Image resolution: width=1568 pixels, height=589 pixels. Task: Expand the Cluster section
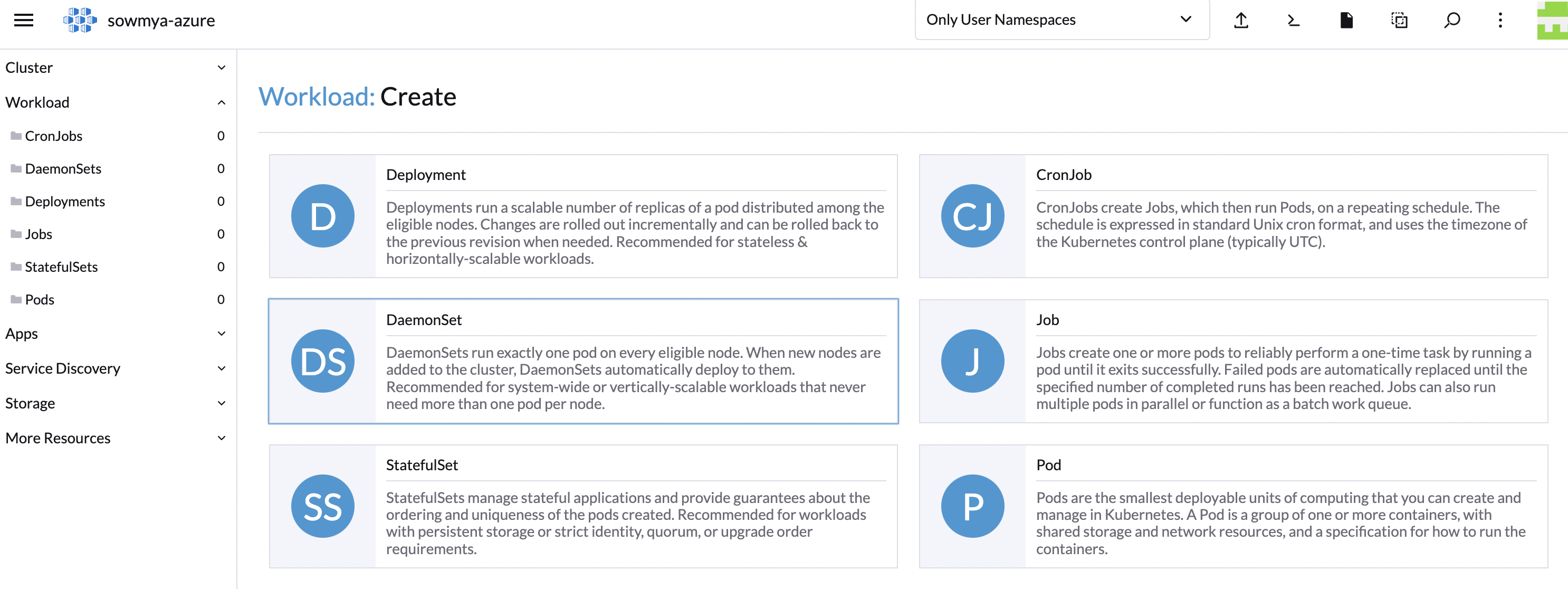(116, 67)
